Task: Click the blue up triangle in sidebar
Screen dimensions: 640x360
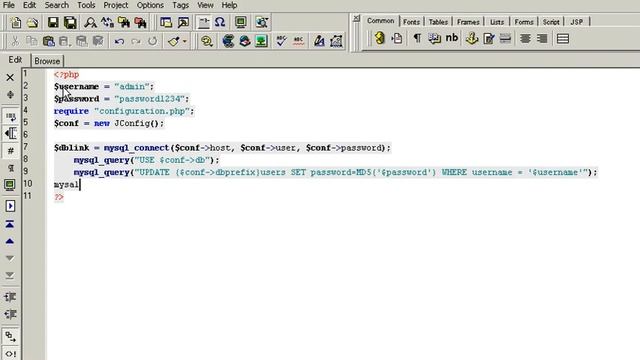Action: (x=10, y=241)
